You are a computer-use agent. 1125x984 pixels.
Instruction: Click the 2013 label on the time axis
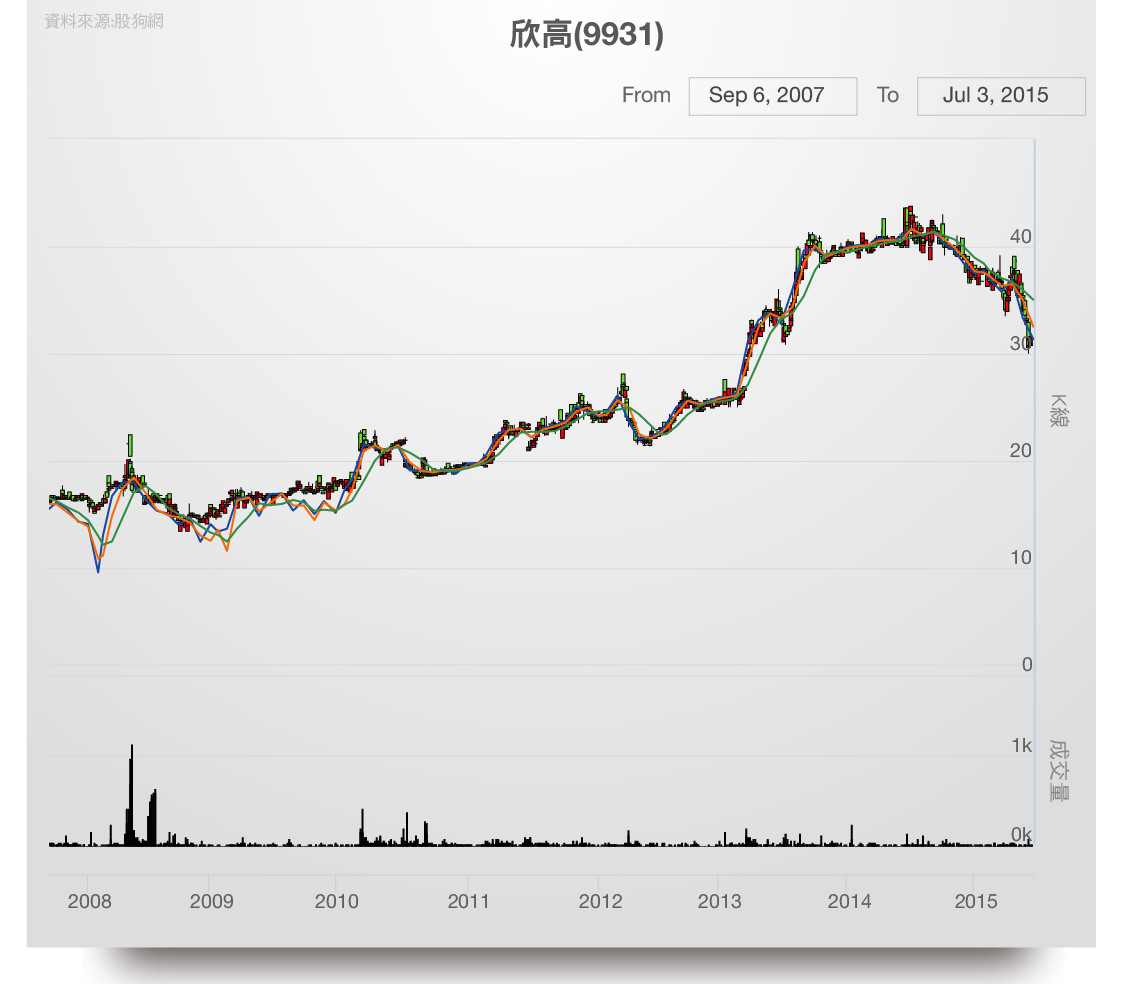coord(719,901)
